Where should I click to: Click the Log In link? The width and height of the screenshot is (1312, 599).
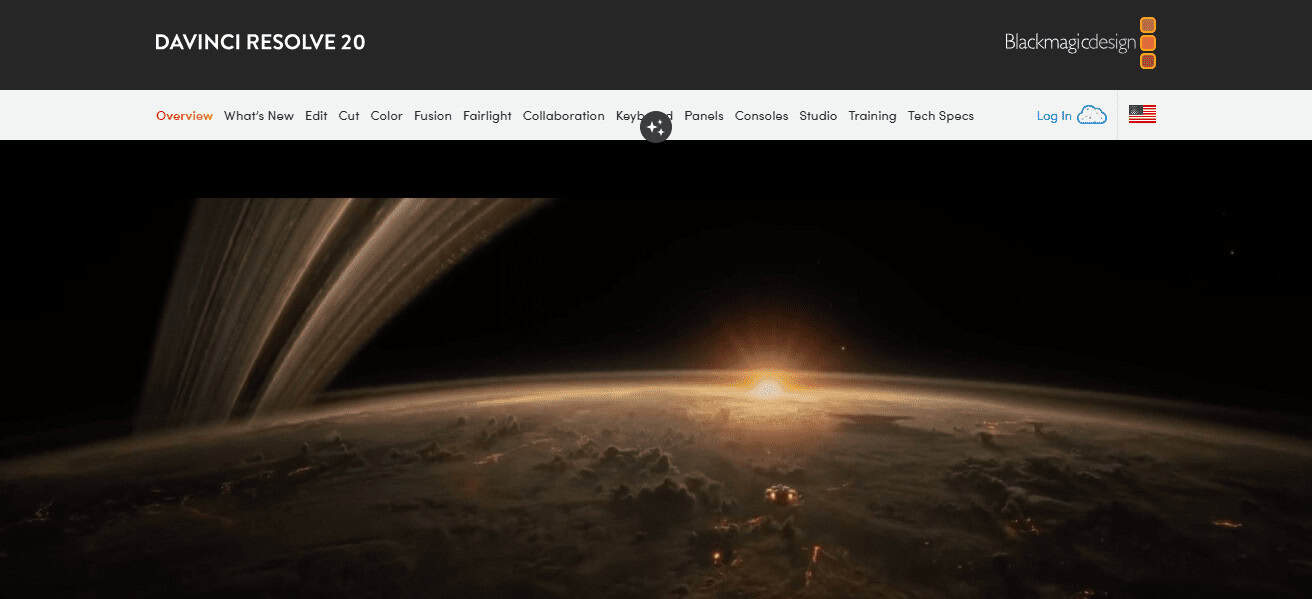click(x=1054, y=116)
